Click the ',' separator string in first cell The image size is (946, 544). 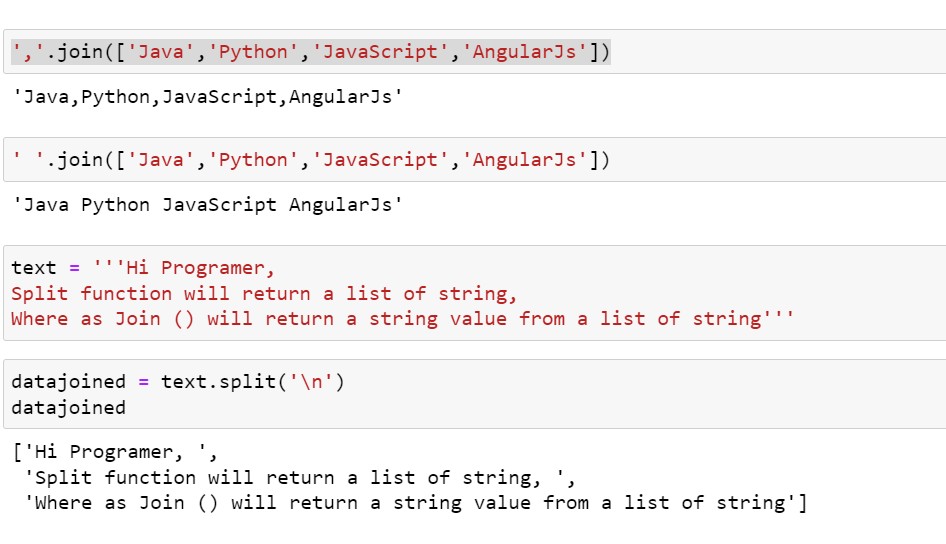[28, 52]
